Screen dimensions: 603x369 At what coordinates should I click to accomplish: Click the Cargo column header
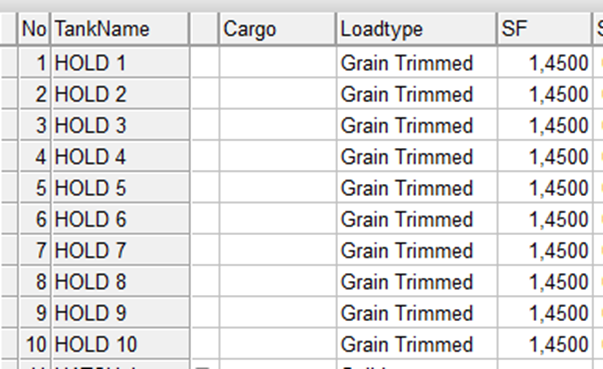[x=277, y=29]
